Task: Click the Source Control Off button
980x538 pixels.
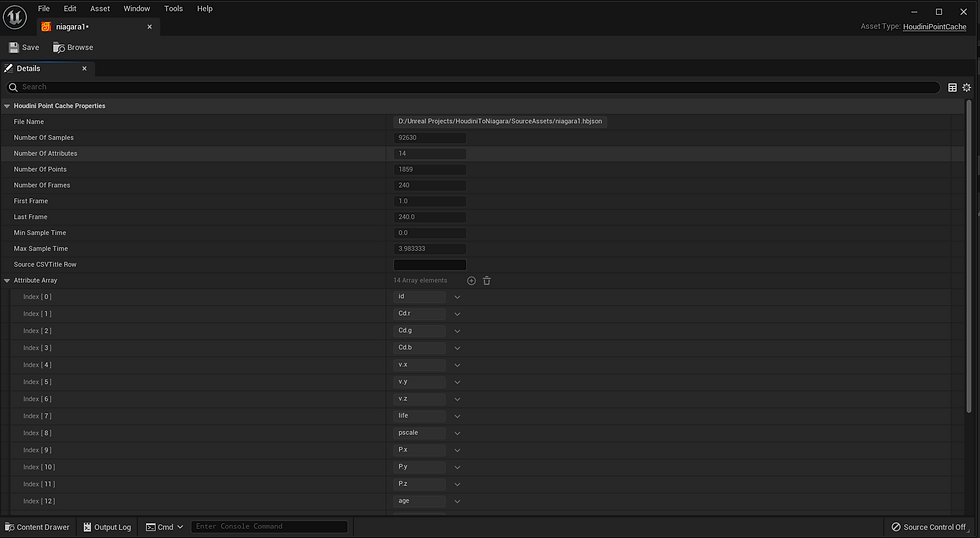Action: pyautogui.click(x=929, y=527)
